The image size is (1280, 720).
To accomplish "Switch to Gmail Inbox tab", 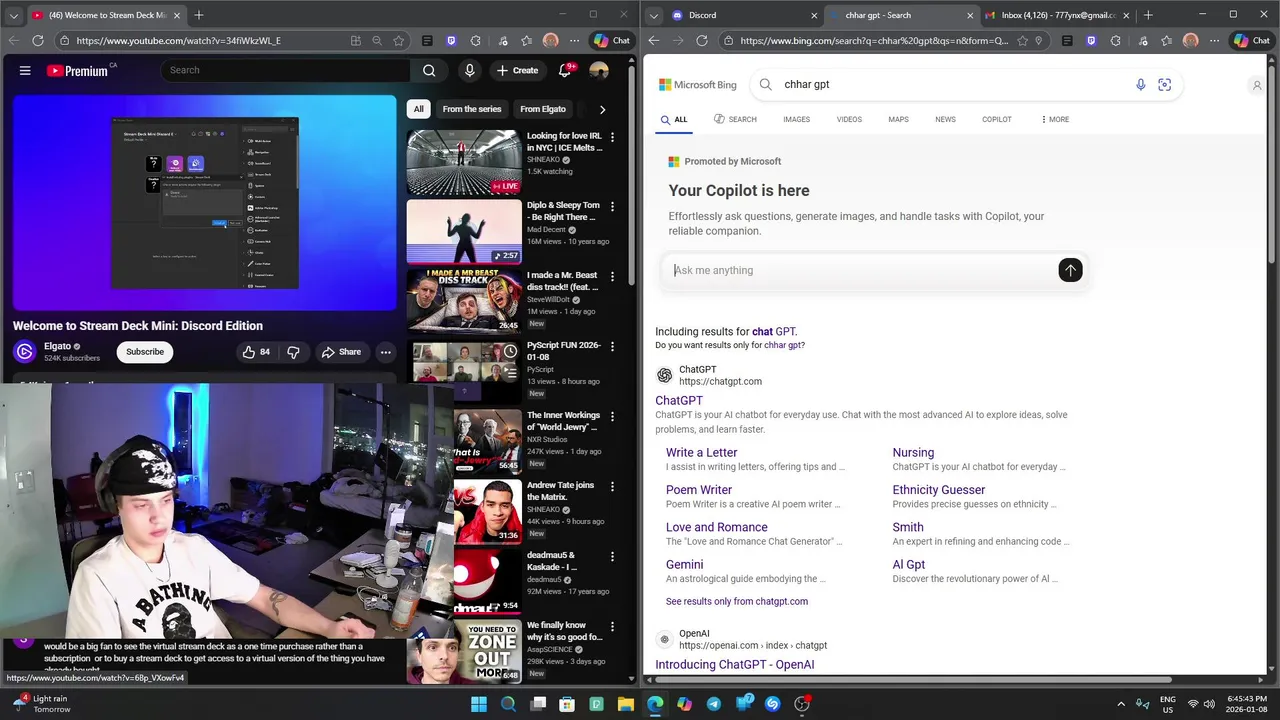I will pos(1056,15).
